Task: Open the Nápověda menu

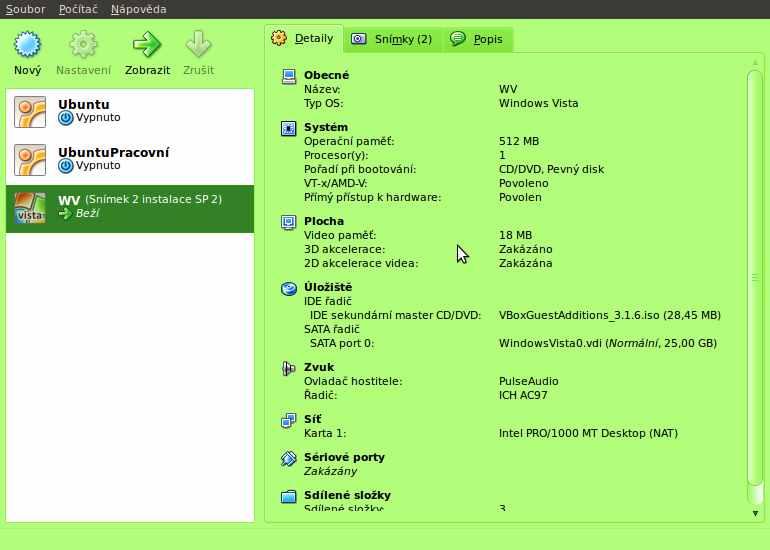Action: [138, 9]
